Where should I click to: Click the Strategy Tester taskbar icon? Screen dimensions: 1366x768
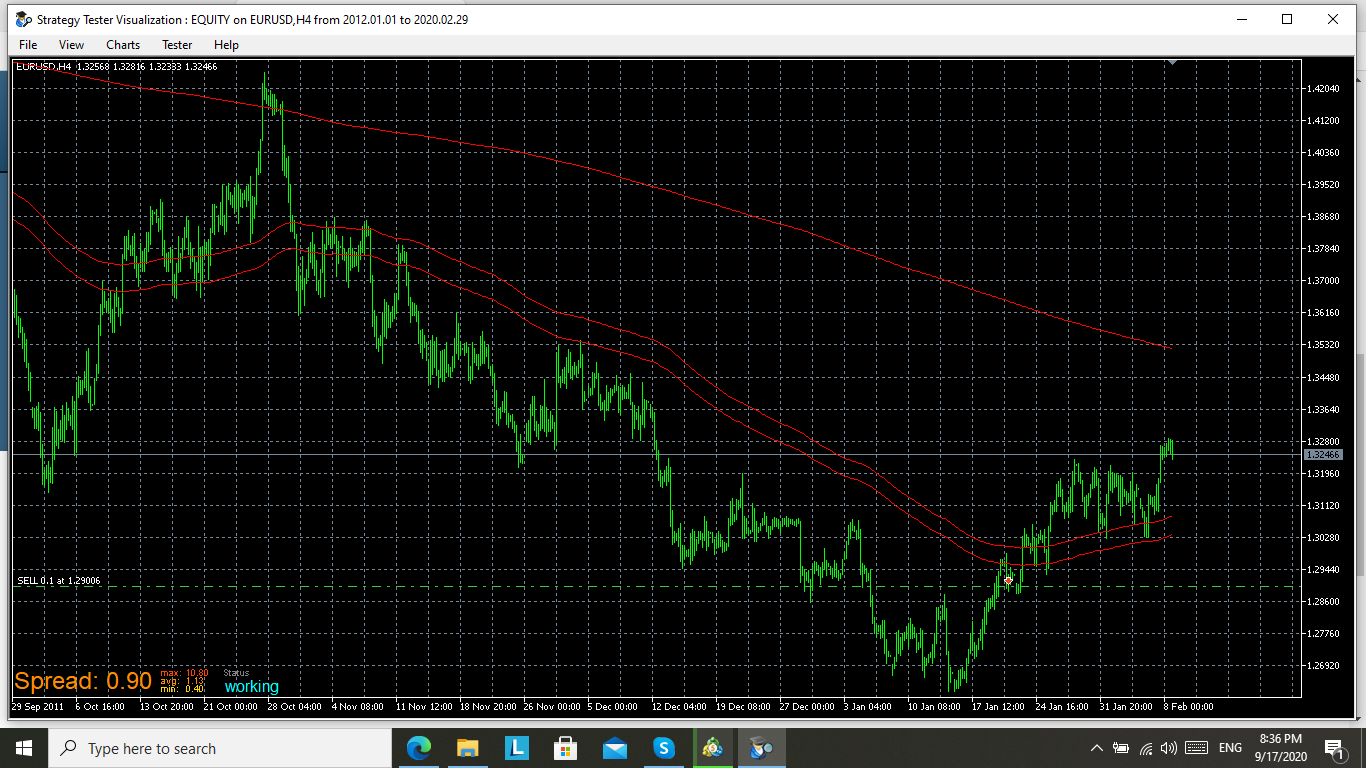(x=762, y=748)
